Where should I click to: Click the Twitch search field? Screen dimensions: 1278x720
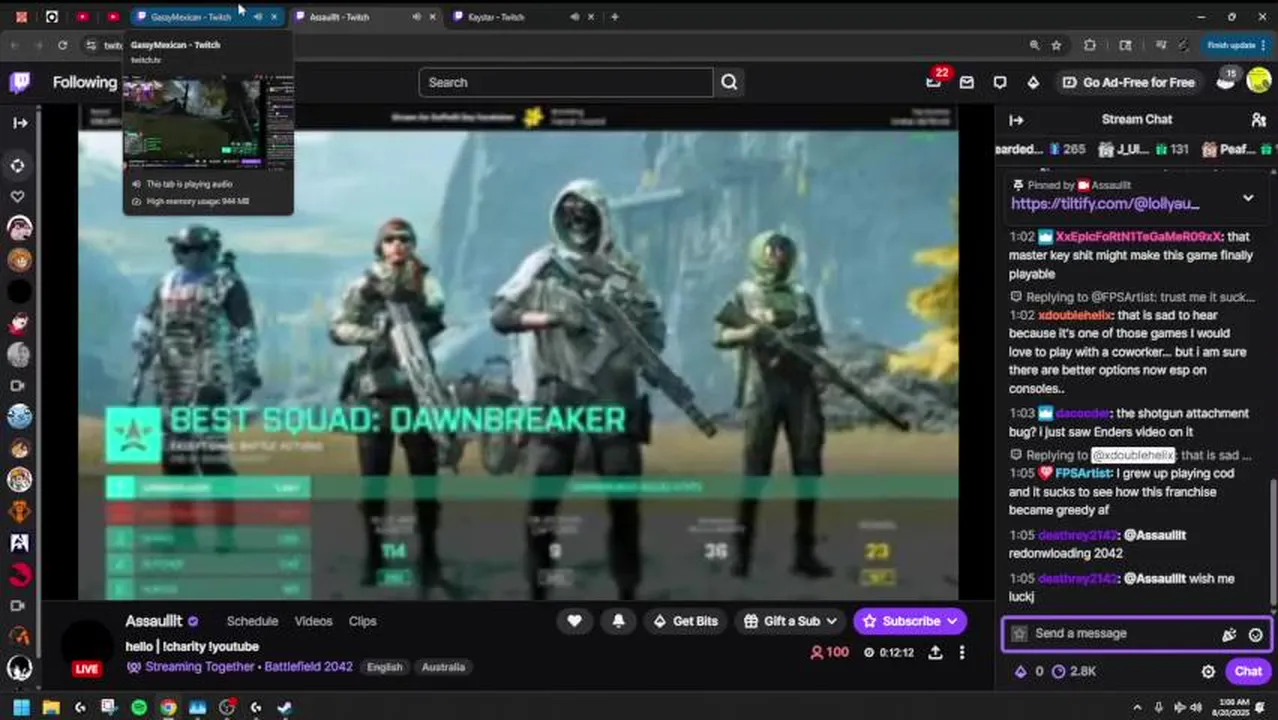point(566,82)
